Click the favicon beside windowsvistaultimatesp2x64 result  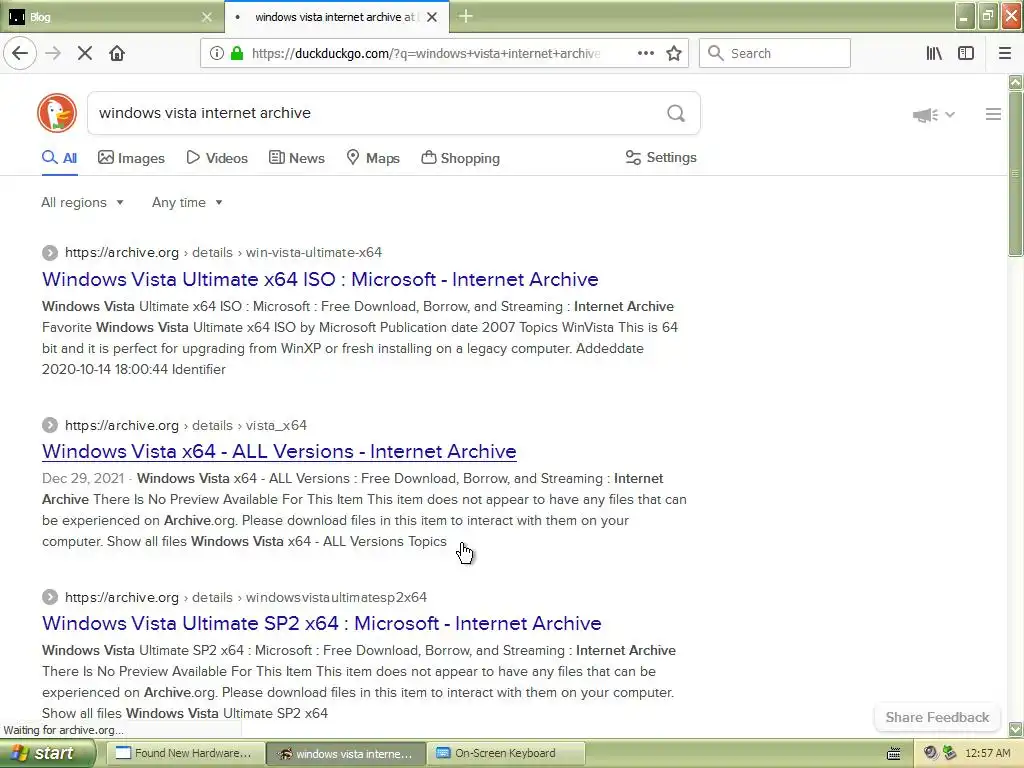(50, 597)
